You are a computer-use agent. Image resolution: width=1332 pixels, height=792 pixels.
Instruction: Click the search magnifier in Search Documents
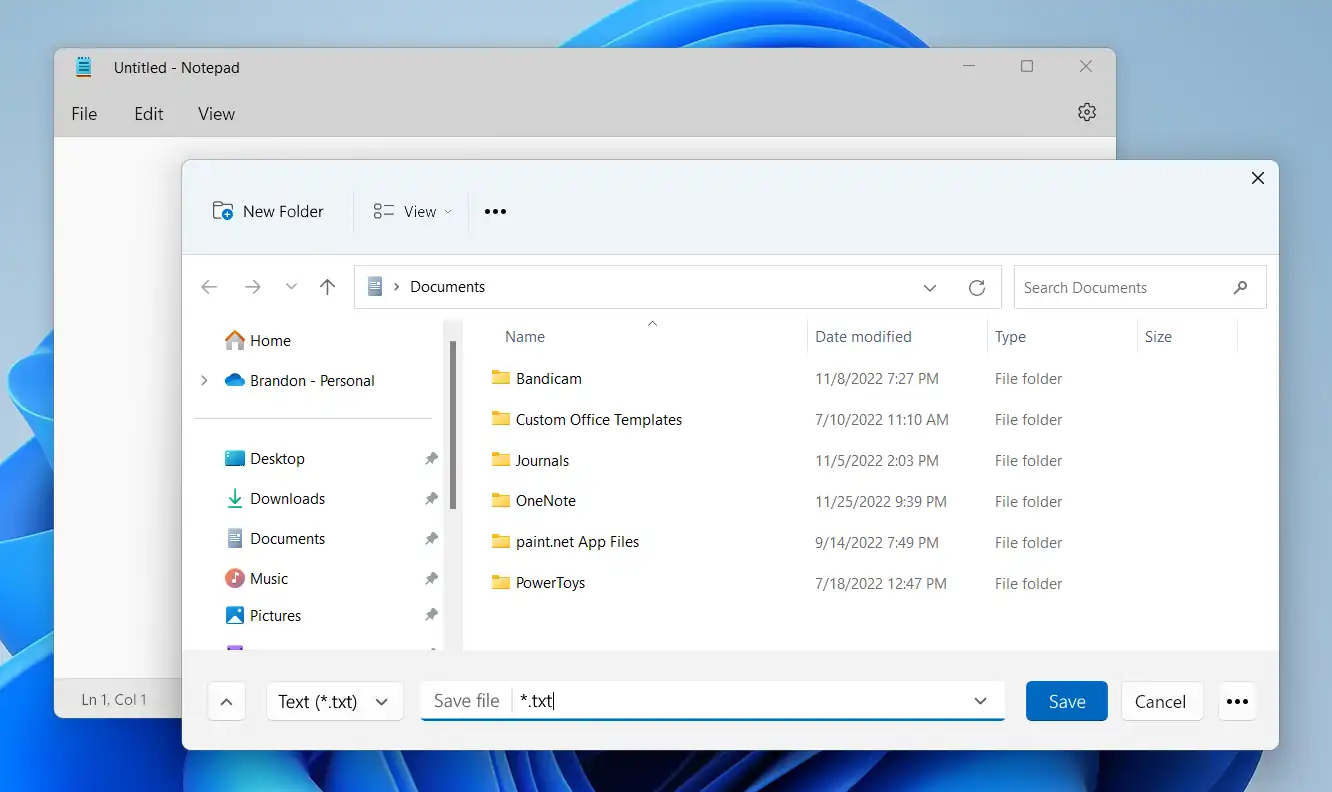(x=1240, y=287)
